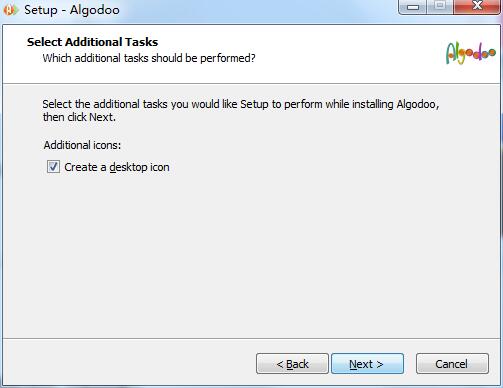This screenshot has width=503, height=388.
Task: Click the word "Tasks" in bold heading
Action: click(140, 42)
